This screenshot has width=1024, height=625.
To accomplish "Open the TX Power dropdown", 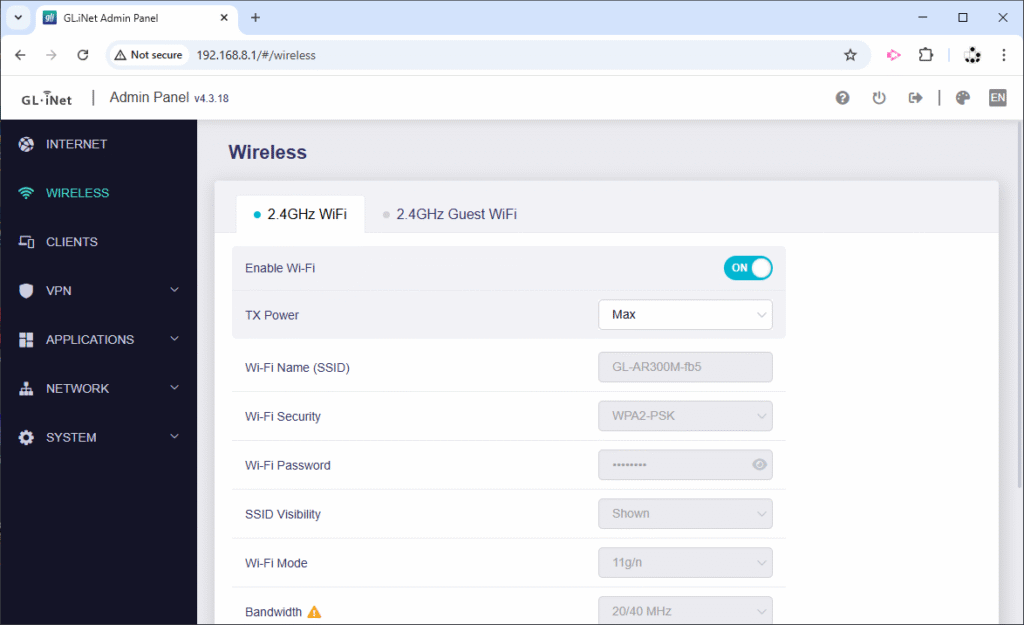I will click(x=685, y=315).
